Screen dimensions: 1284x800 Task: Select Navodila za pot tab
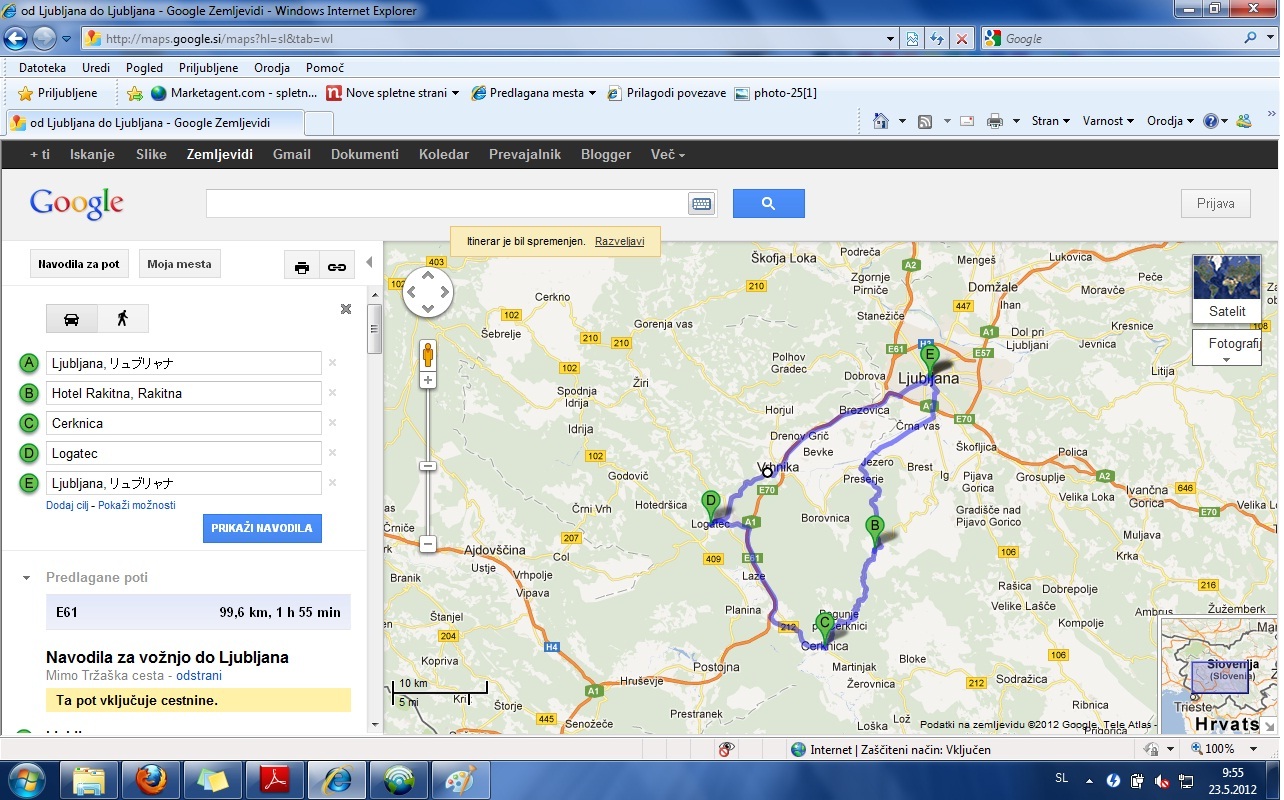click(x=79, y=264)
